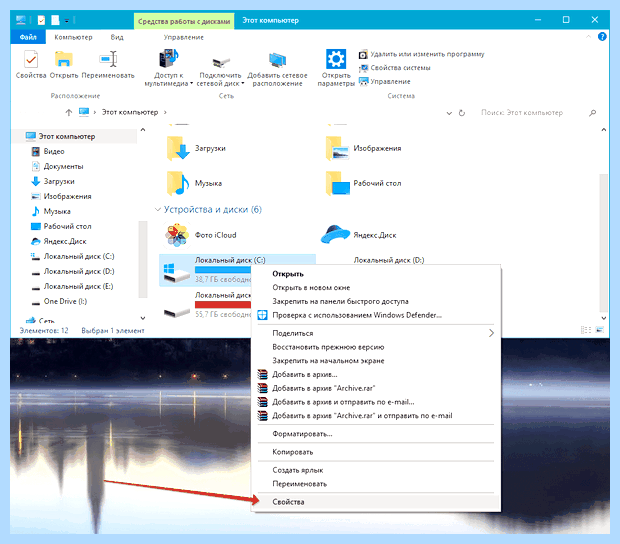Click the Локальный диск (C:) drive icon

pos(176,272)
